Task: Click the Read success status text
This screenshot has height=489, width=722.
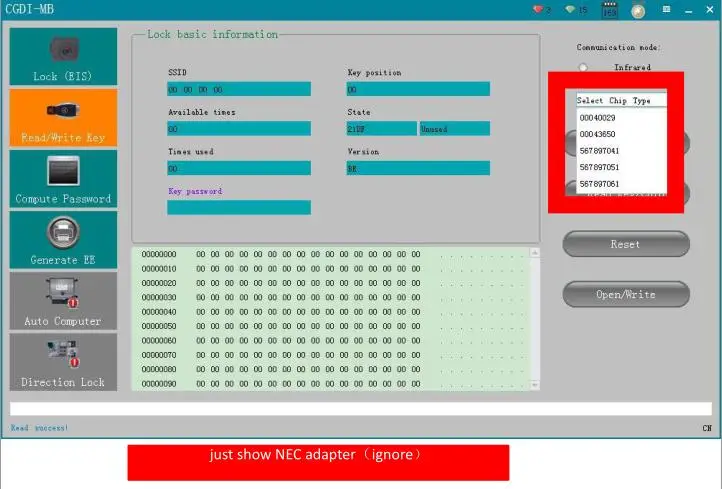Action: [40, 428]
